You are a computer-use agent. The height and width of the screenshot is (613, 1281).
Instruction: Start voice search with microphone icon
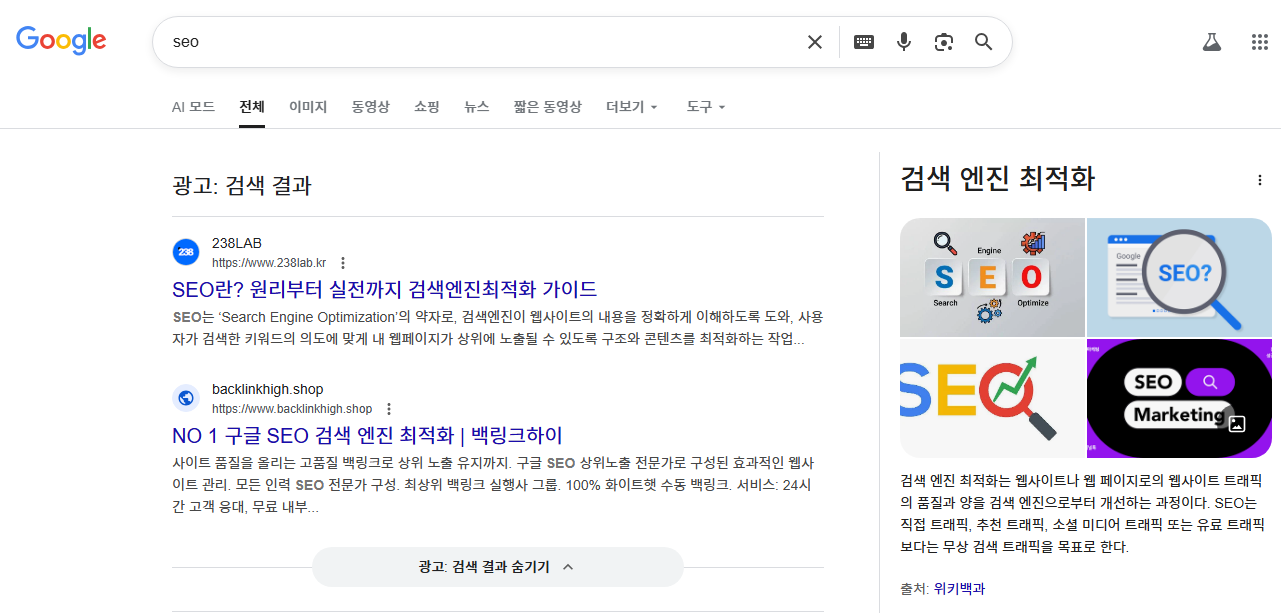pos(904,42)
